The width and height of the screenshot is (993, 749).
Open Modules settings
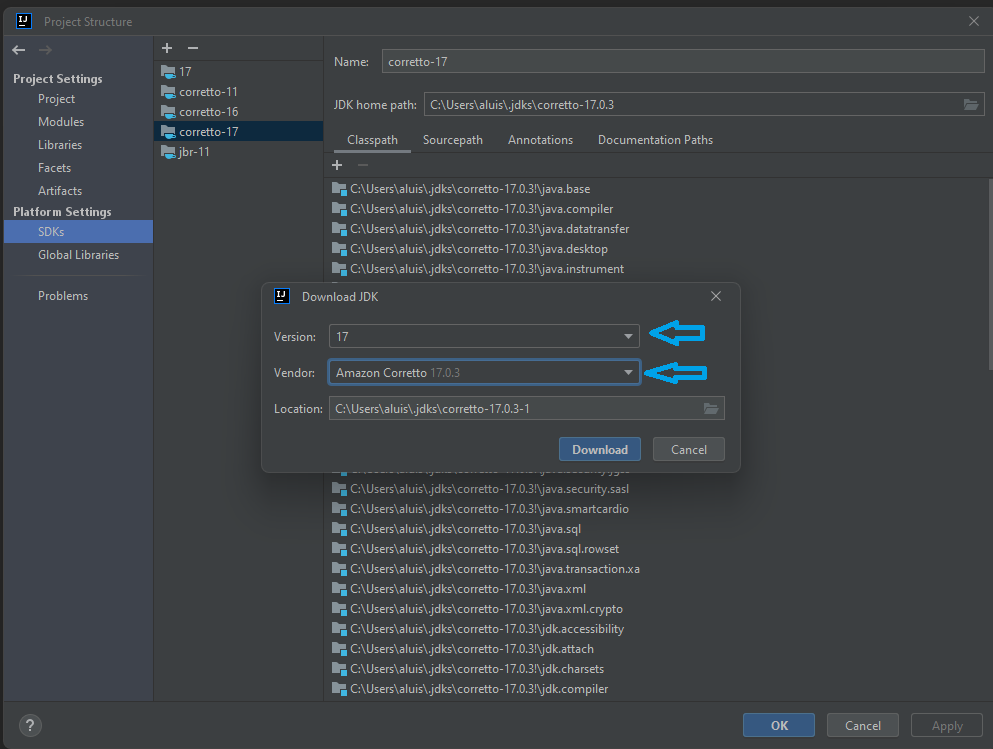click(x=61, y=122)
